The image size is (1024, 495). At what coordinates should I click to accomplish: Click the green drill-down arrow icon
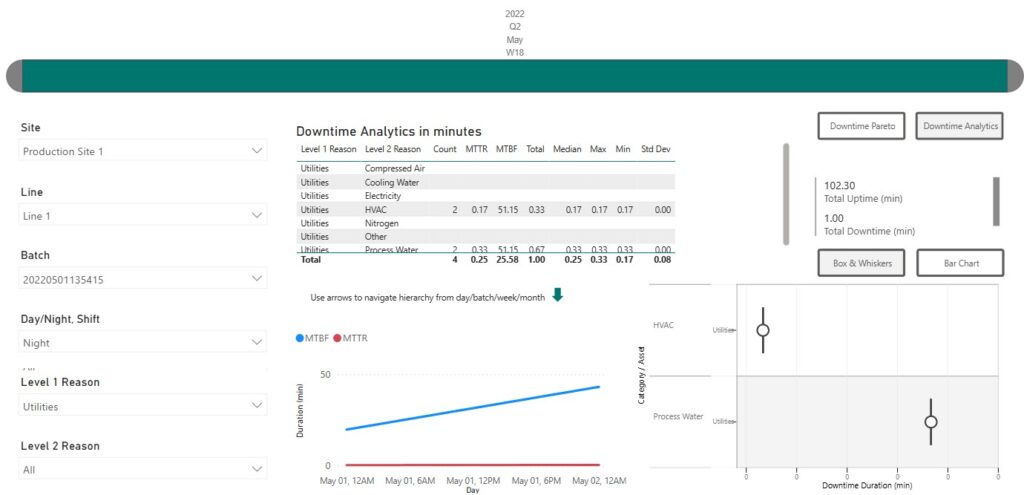pos(558,295)
